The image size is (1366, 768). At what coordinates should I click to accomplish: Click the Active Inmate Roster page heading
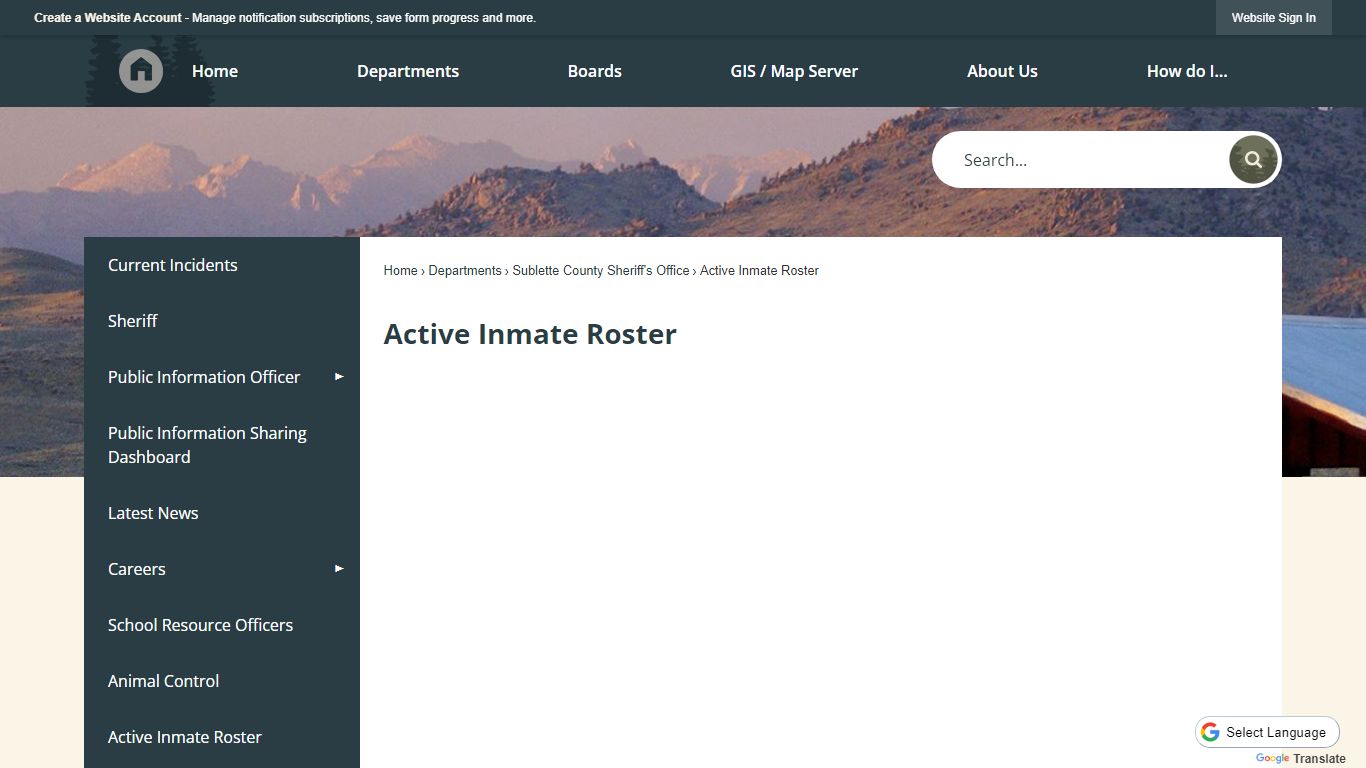530,334
